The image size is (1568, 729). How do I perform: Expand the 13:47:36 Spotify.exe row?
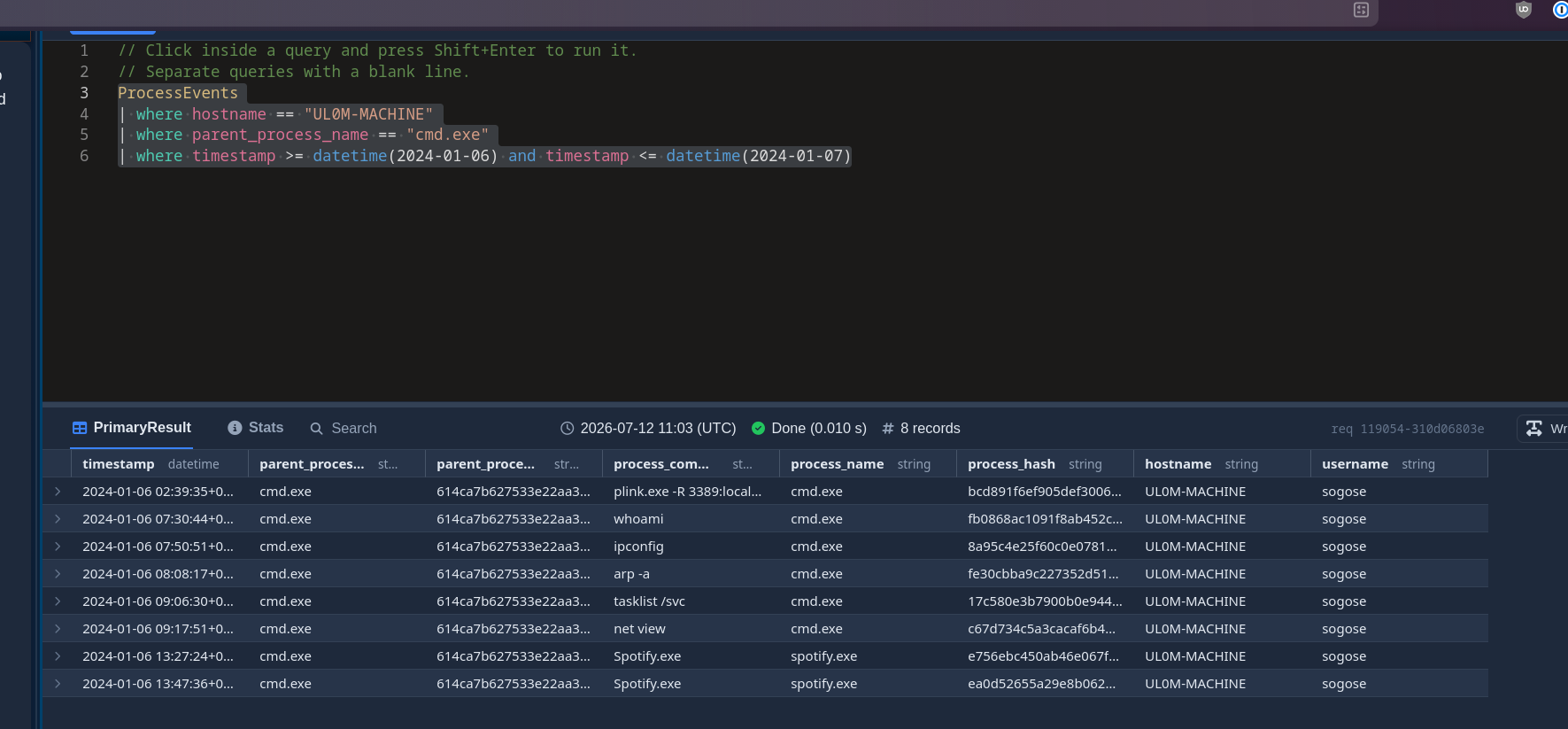(58, 684)
